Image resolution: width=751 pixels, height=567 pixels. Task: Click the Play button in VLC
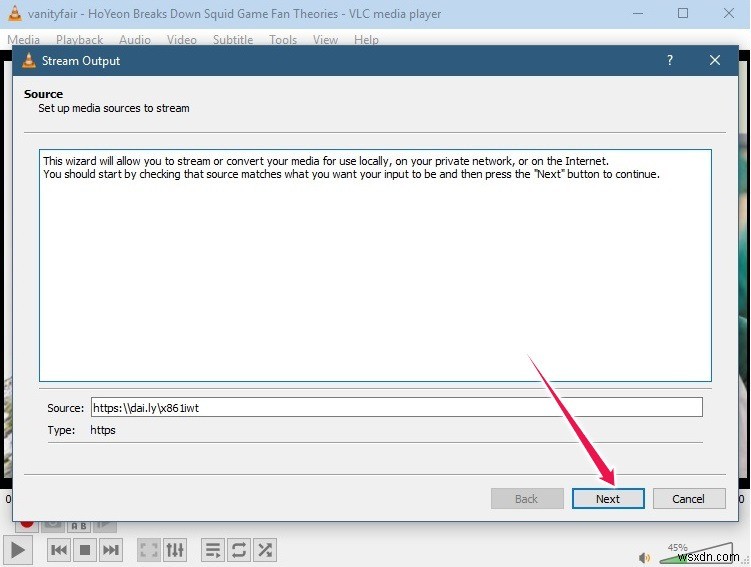(18, 550)
